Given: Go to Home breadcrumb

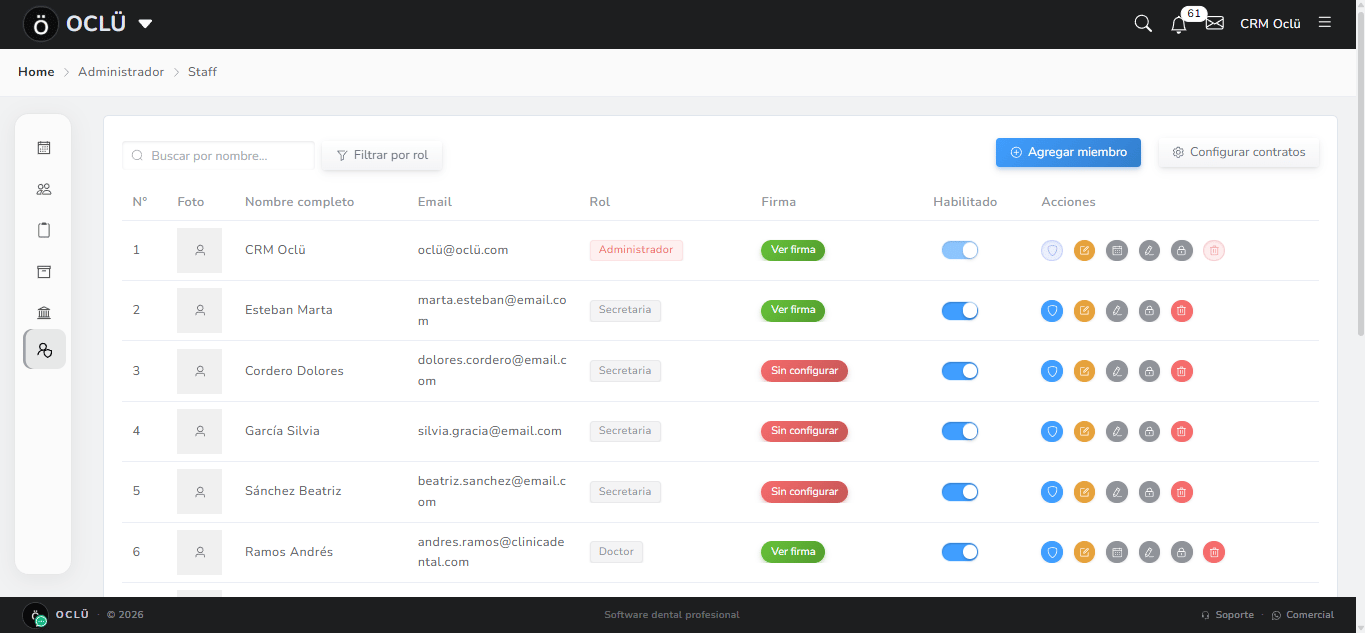Looking at the screenshot, I should [36, 72].
